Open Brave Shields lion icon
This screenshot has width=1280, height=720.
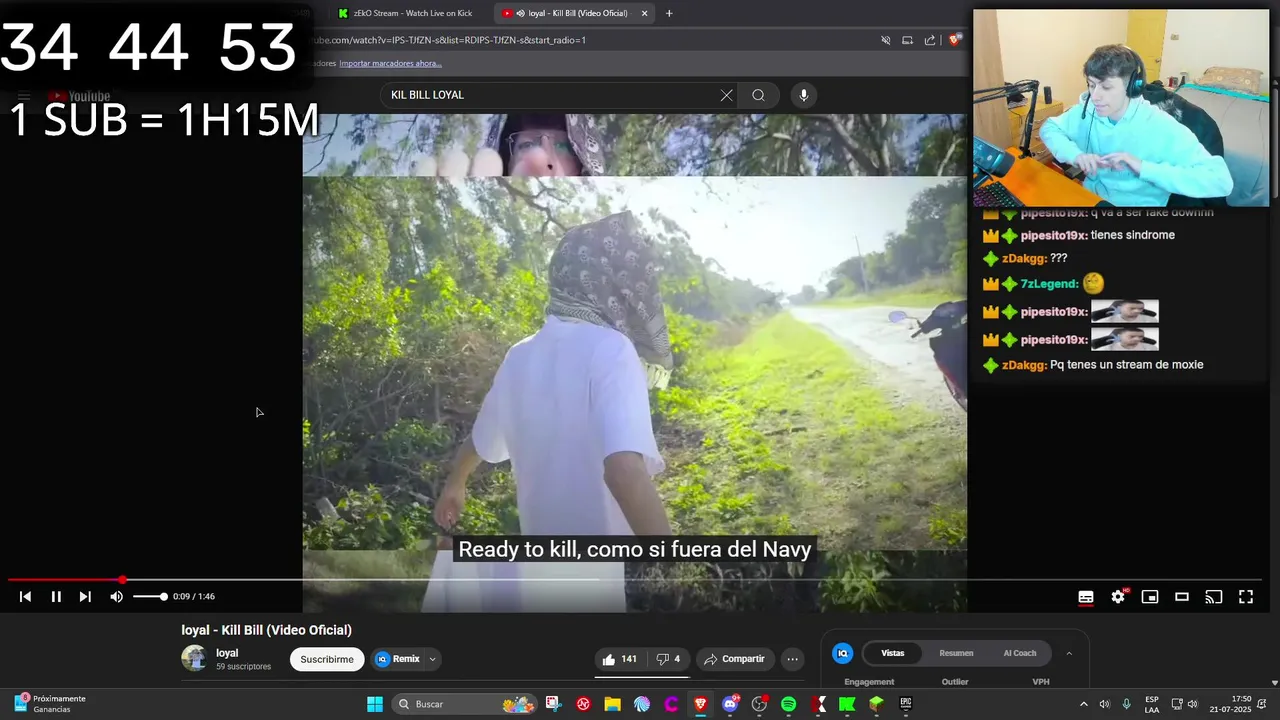coord(955,40)
